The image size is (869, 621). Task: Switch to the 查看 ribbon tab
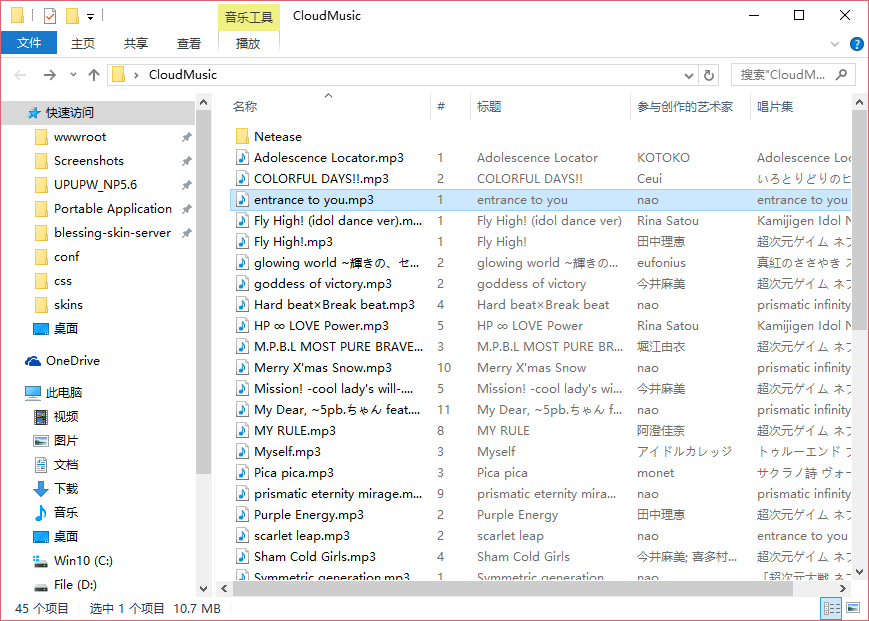pyautogui.click(x=189, y=43)
